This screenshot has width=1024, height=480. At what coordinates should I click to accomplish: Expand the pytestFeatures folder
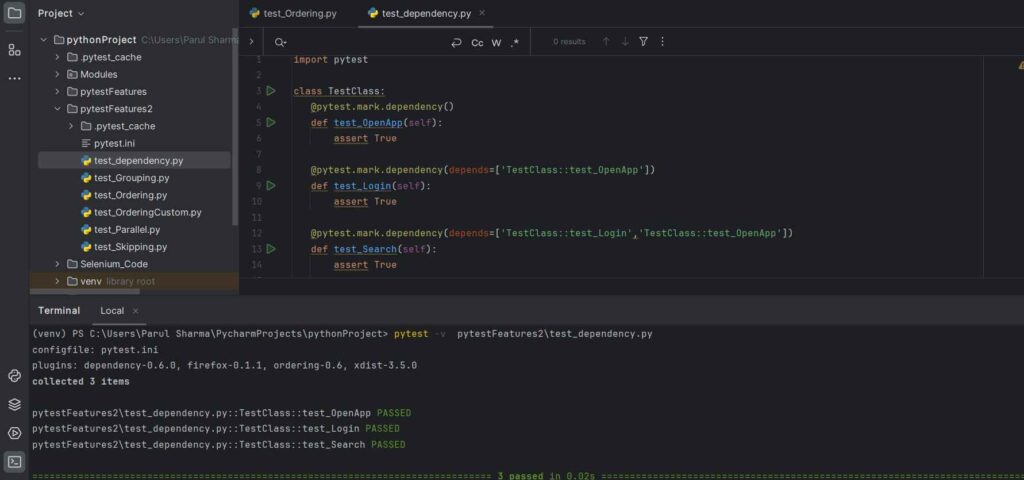(x=57, y=91)
